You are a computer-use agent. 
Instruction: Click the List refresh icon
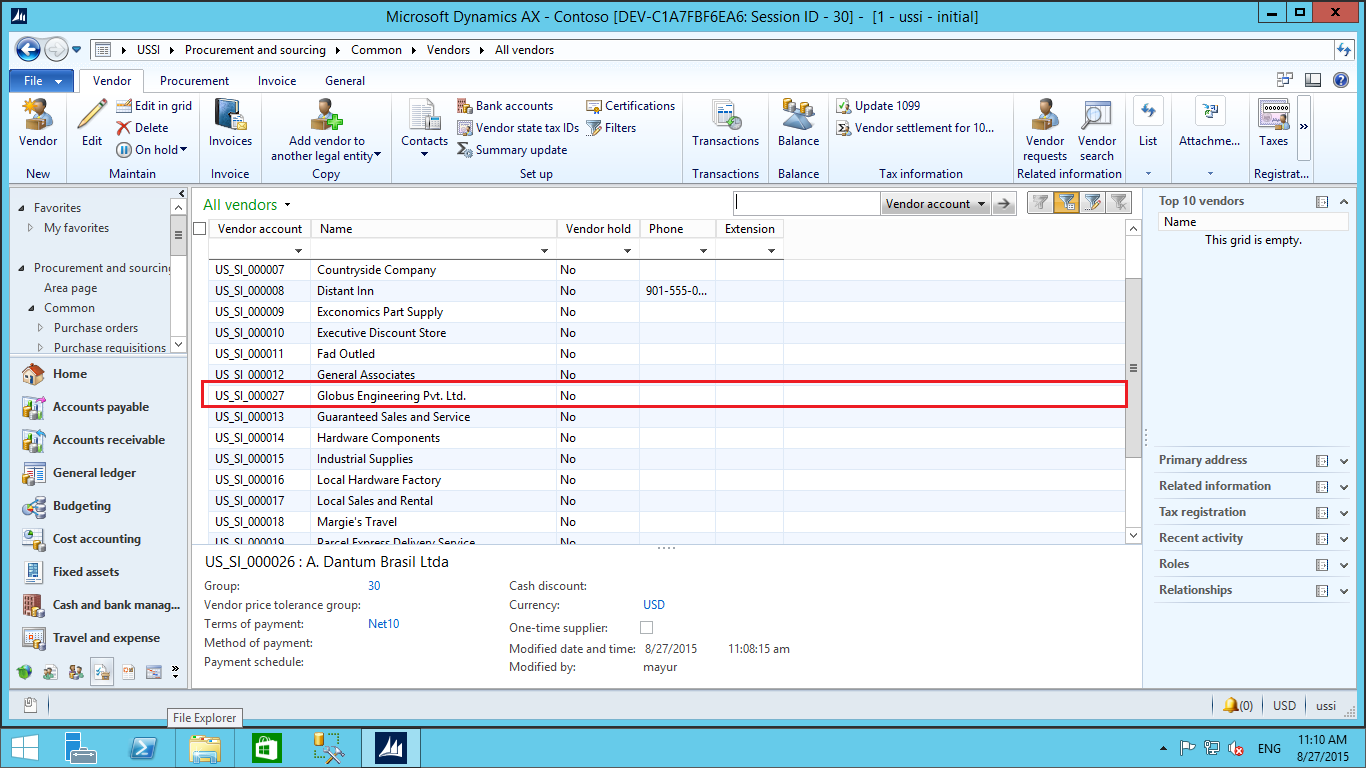[1148, 112]
